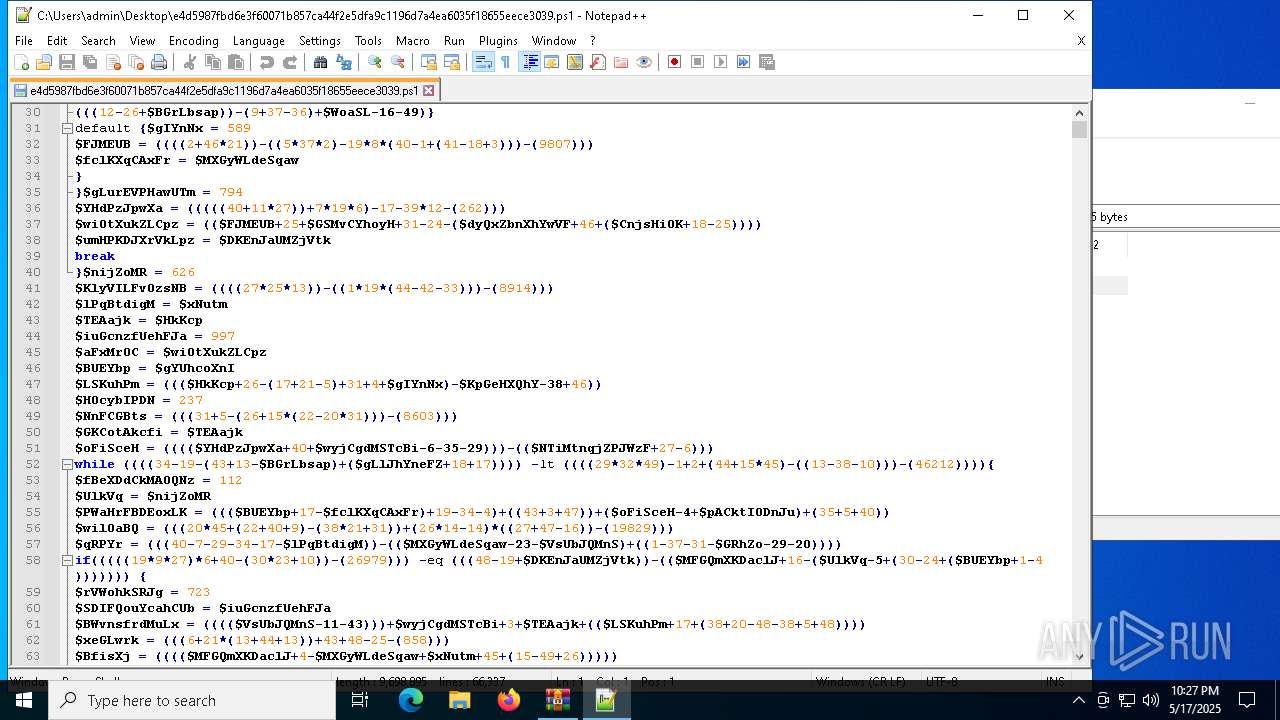Copy selection using toolbar copy icon
The width and height of the screenshot is (1280, 720).
pos(213,62)
